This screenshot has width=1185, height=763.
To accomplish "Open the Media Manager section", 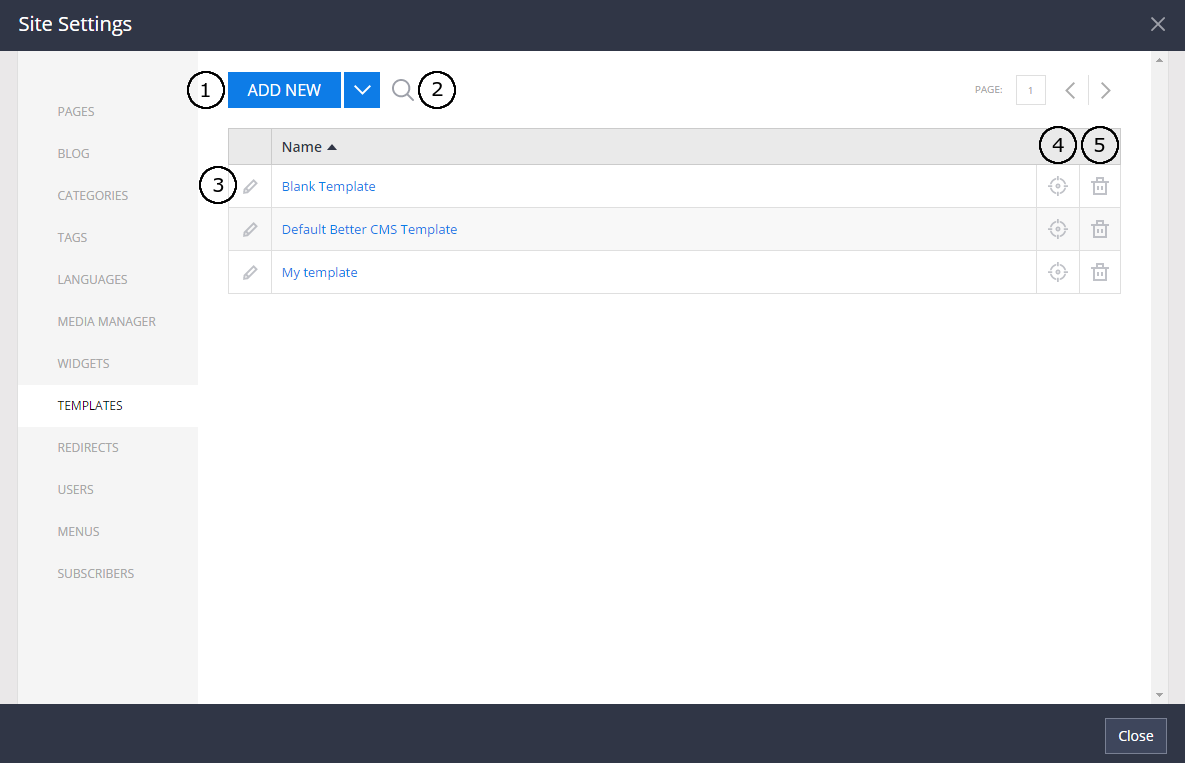I will pos(106,321).
